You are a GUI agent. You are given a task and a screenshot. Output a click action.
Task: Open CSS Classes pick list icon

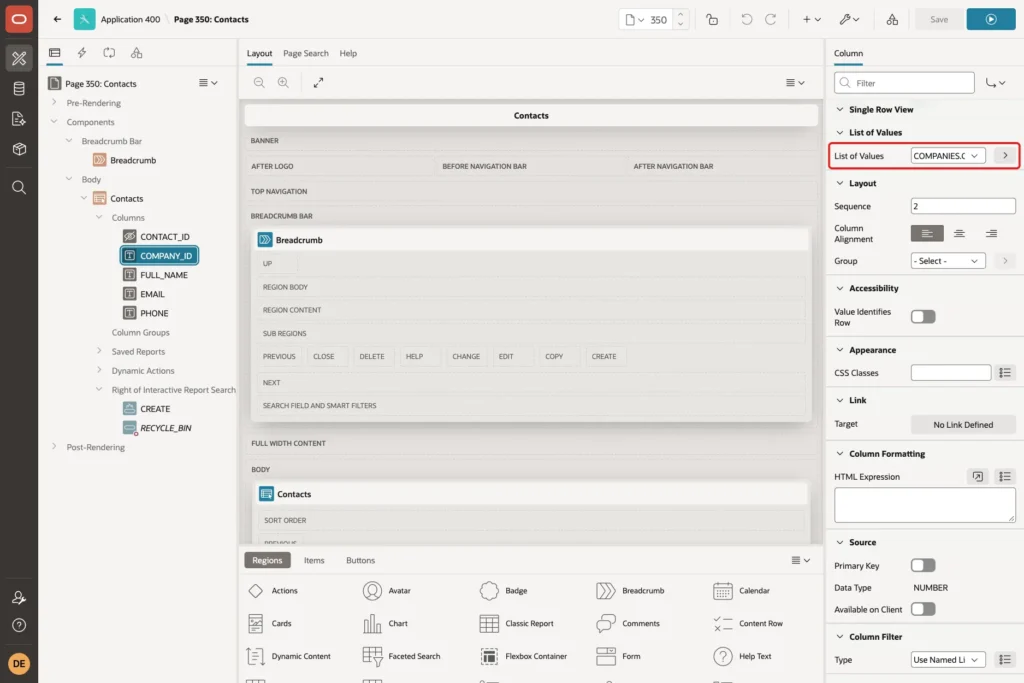1005,373
